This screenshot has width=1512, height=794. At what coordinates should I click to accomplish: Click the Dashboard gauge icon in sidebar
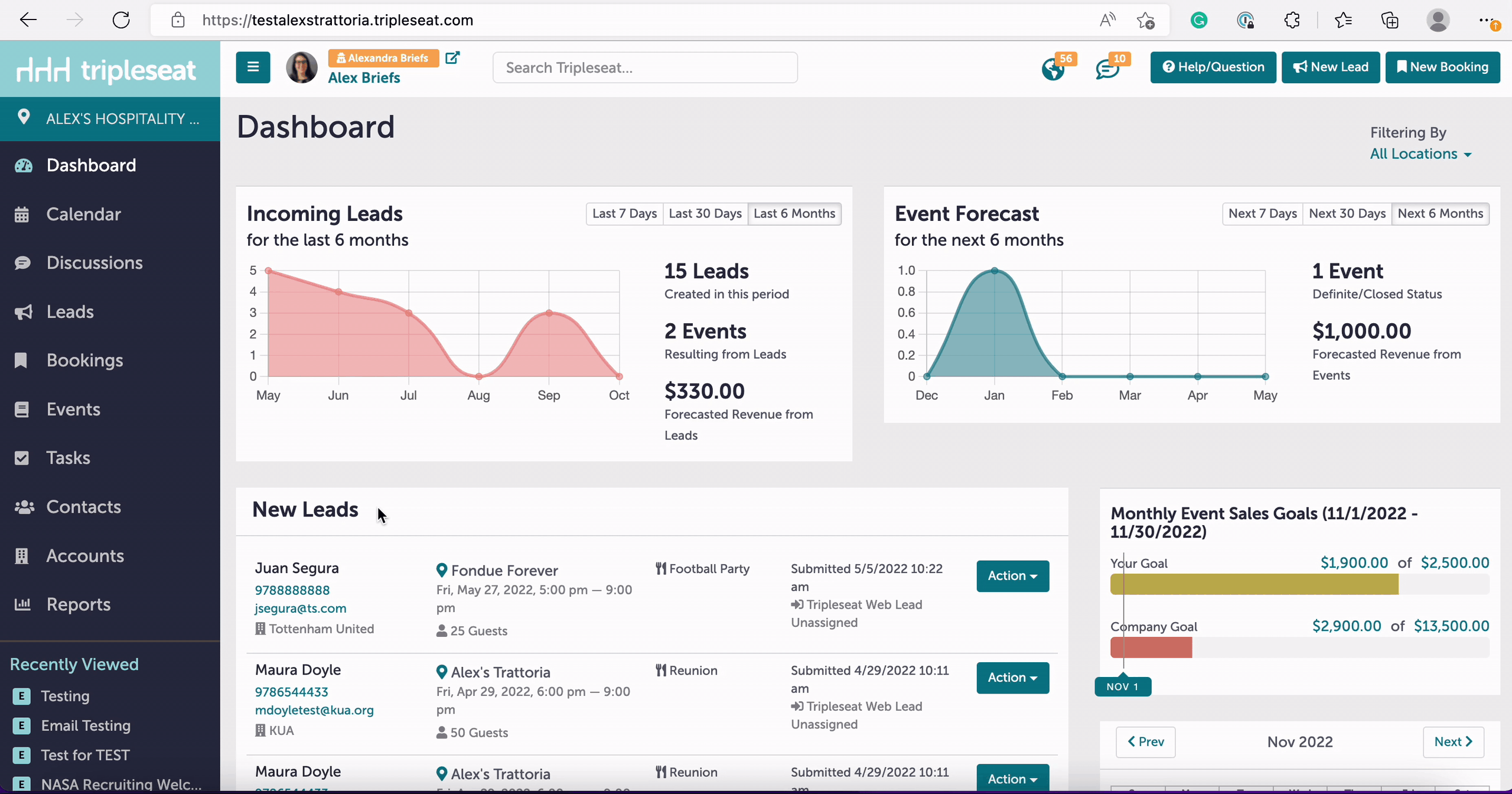pyautogui.click(x=24, y=165)
